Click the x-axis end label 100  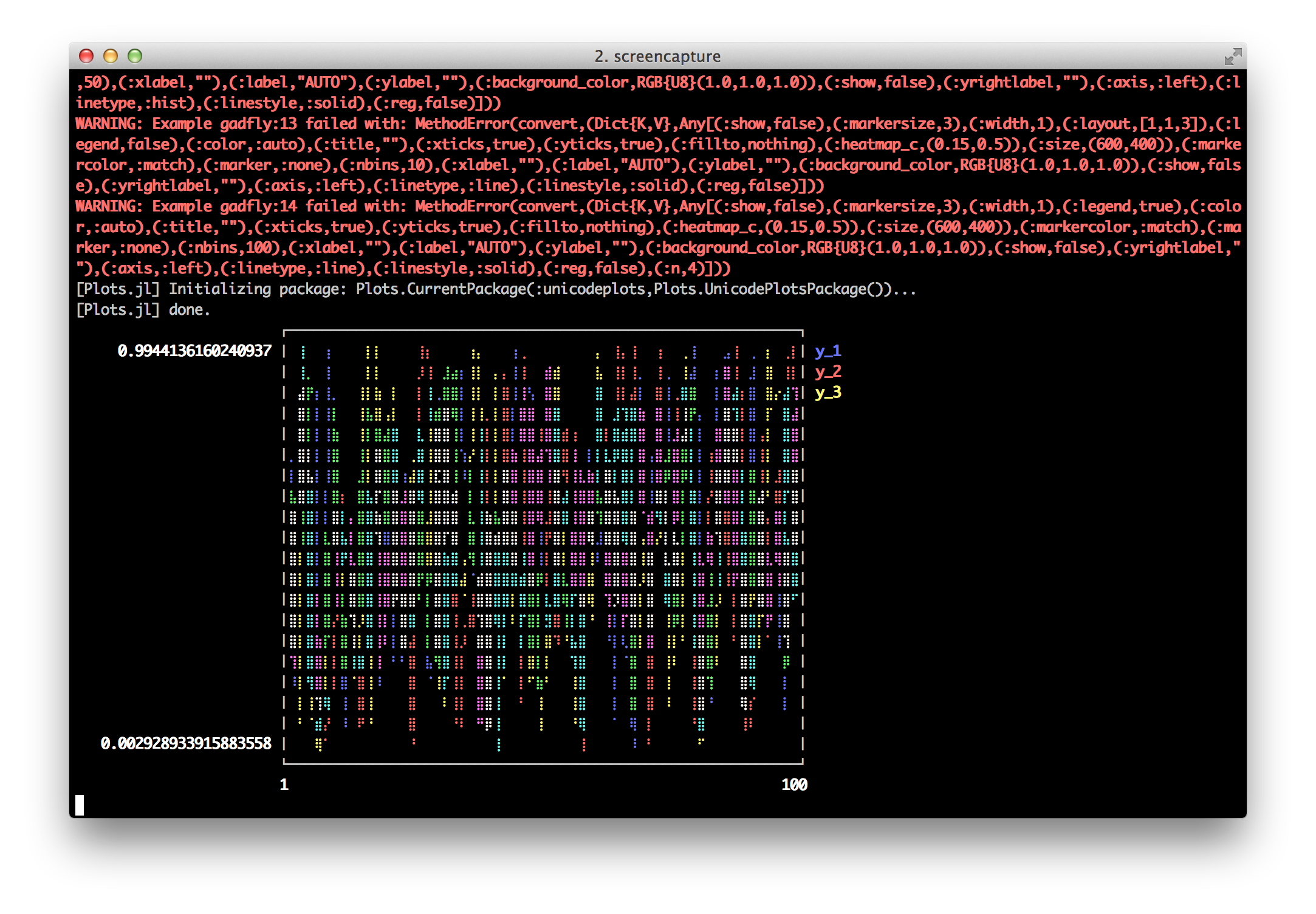[x=794, y=785]
